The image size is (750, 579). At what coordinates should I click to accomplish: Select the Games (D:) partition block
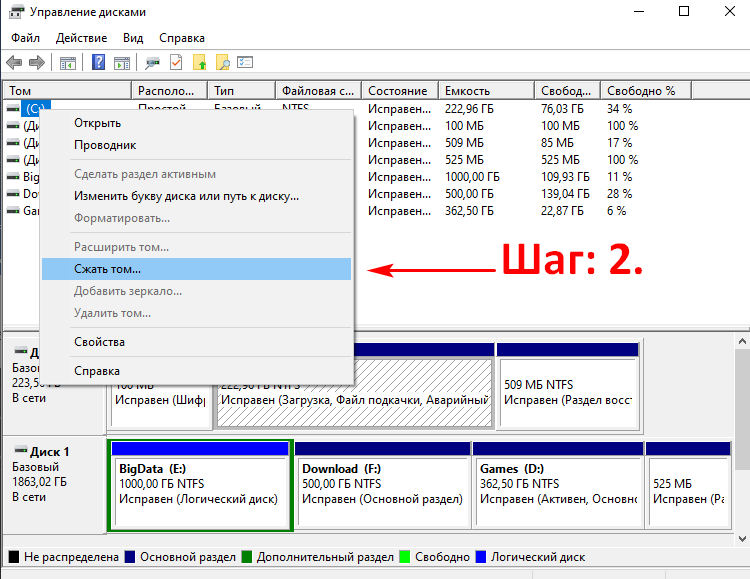558,486
